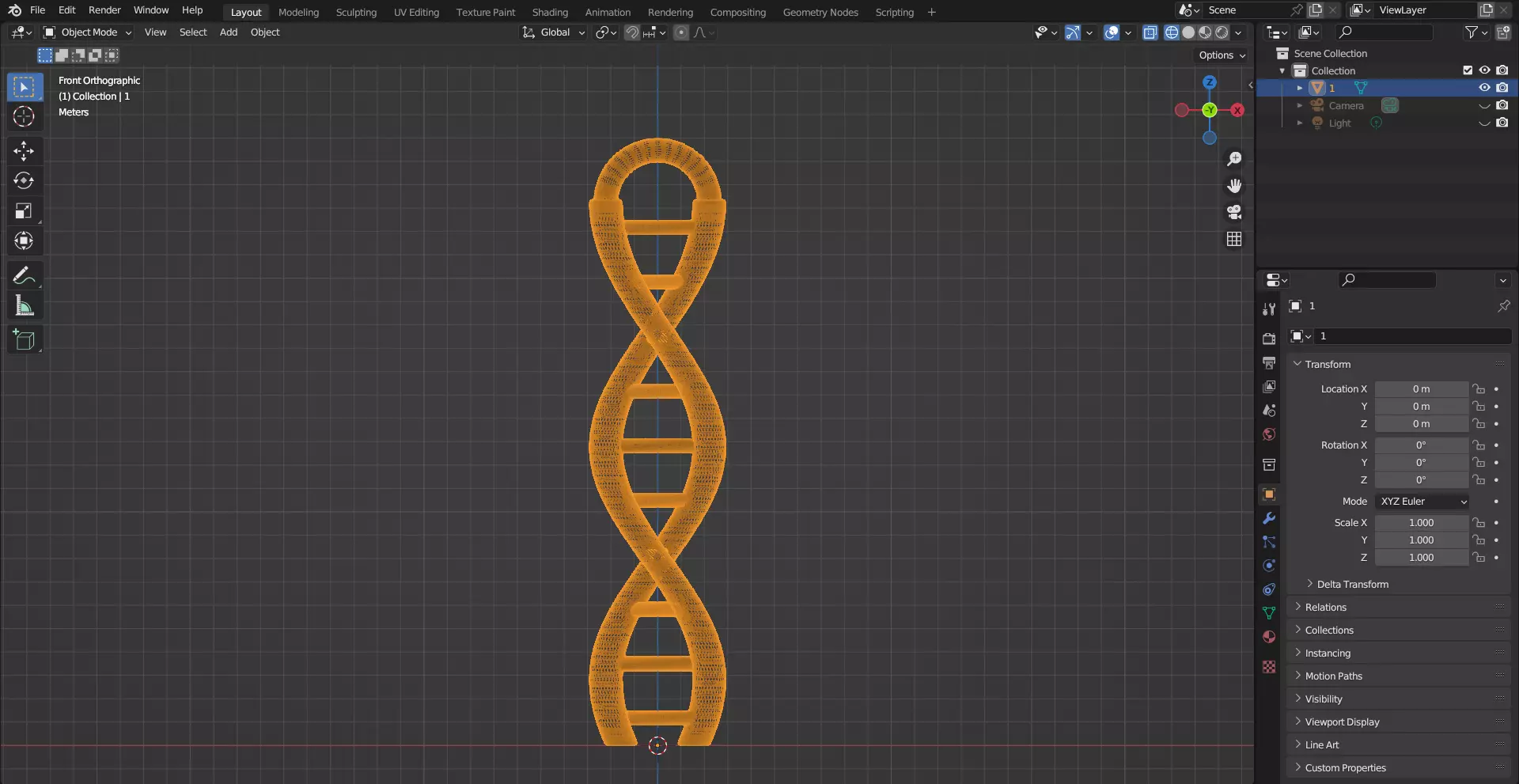
Task: Pin the properties editor context
Action: click(x=1503, y=305)
